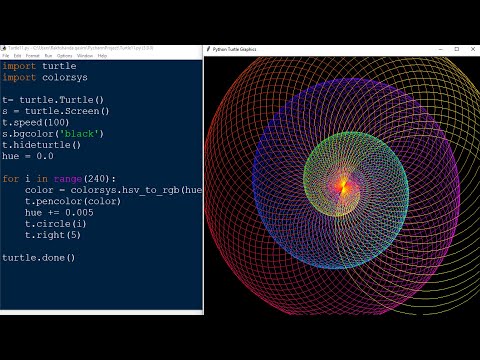Click the 't.hideturtle()' code line
This screenshot has width=480, height=360.
click(42, 145)
